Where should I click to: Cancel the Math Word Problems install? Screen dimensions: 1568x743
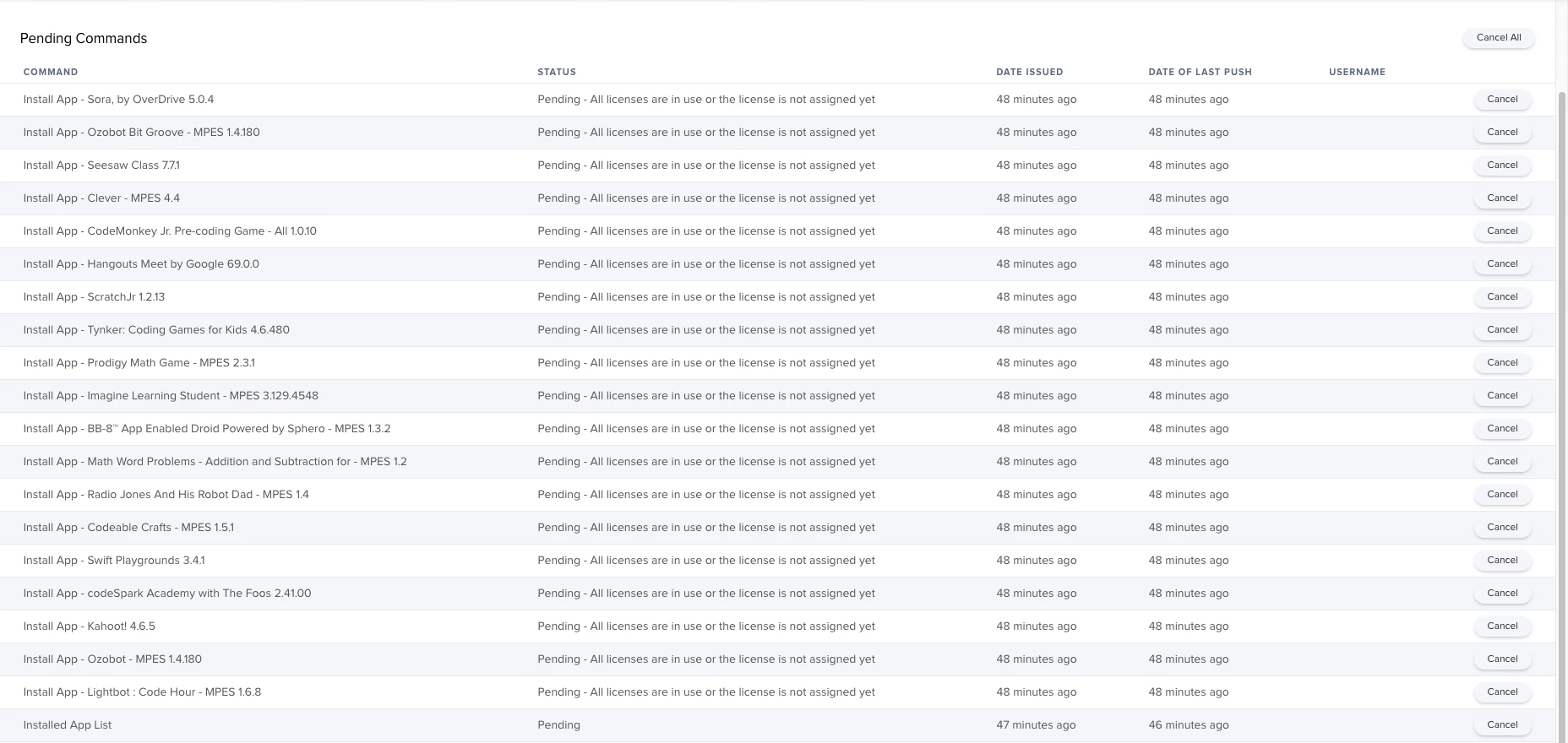pos(1502,462)
